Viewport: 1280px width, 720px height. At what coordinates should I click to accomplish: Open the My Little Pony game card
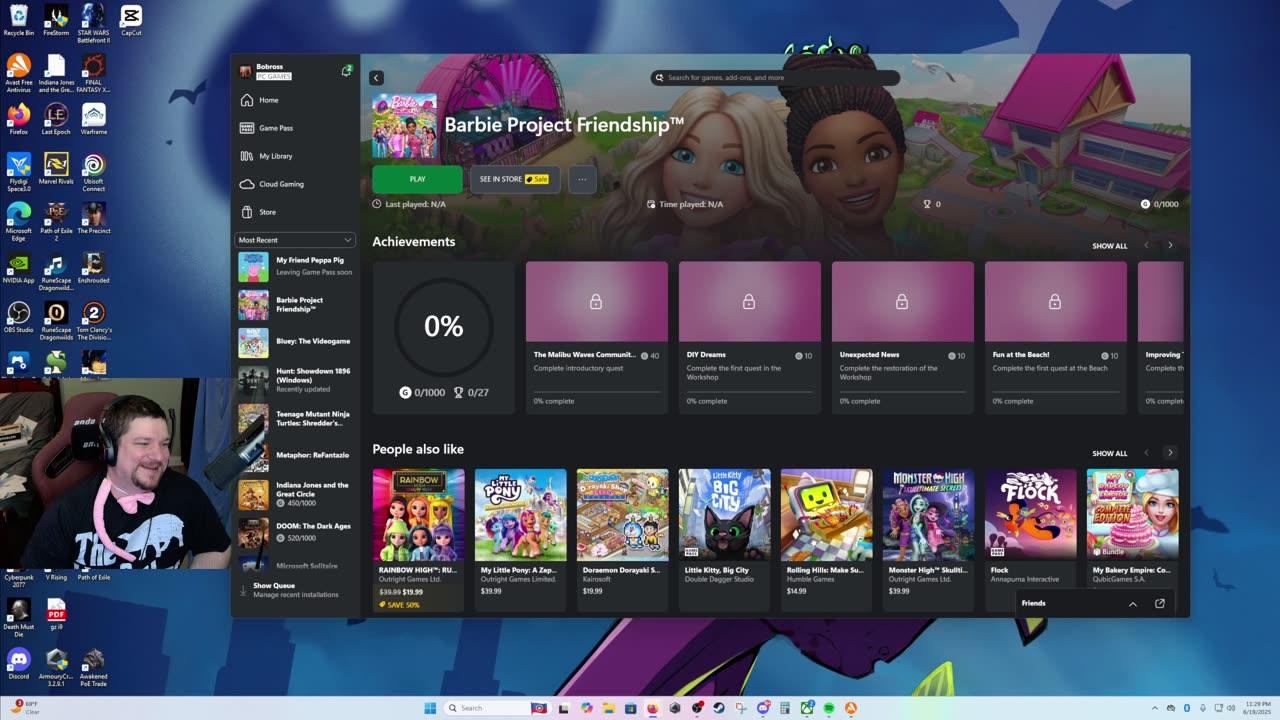coord(520,540)
